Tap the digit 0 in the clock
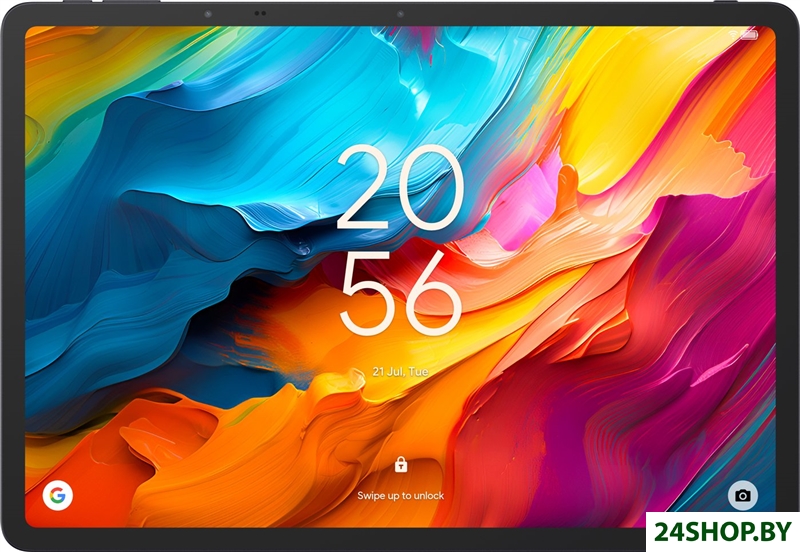Screen dimensions: 800x552 tap(434, 188)
